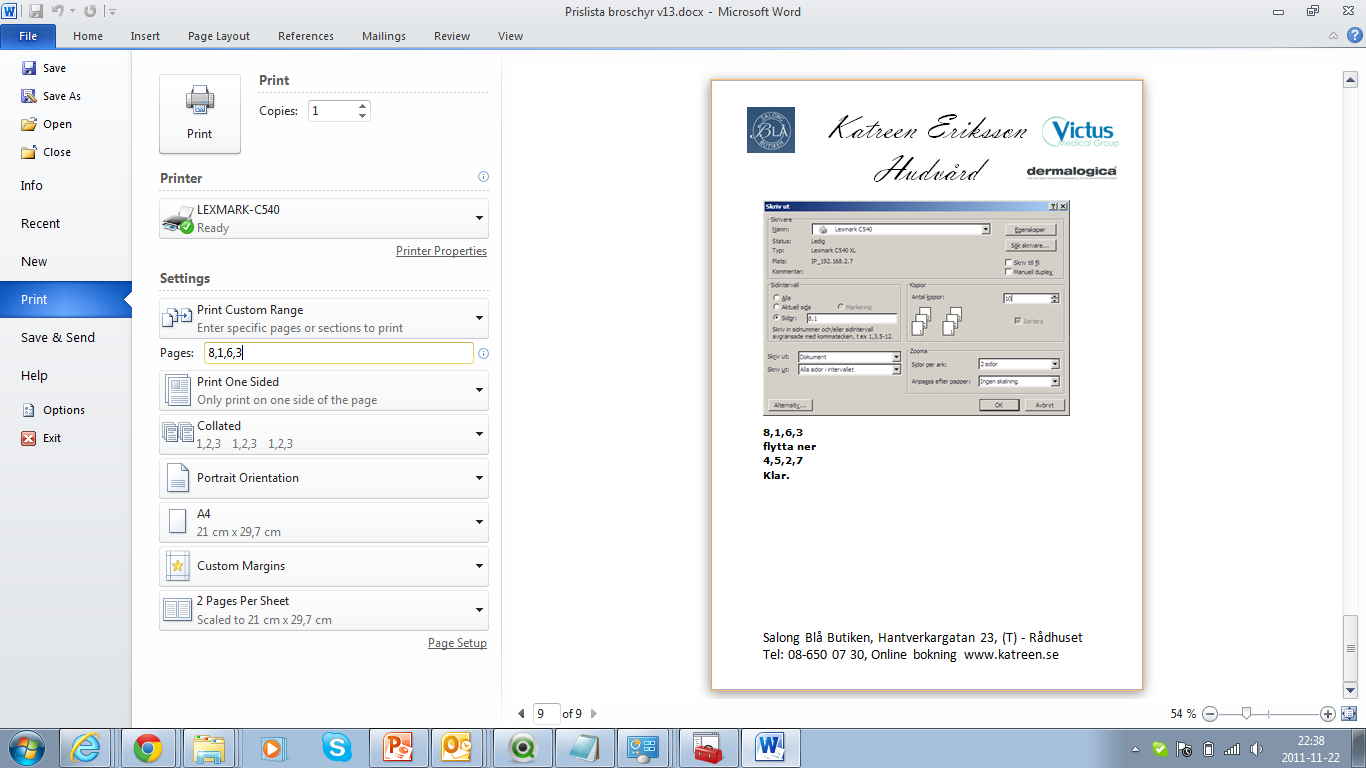Screen dimensions: 1366x768
Task: Click the zoom out minus button
Action: [1210, 714]
